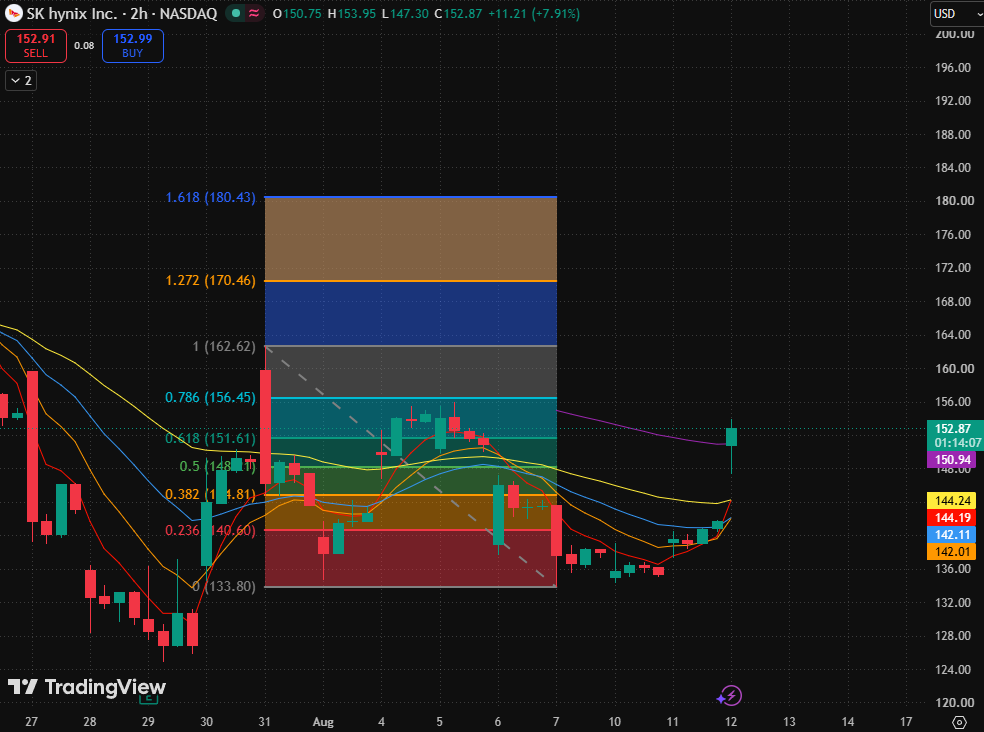Click the brown 1.272–1.618 Fibonacci zone

pos(410,239)
